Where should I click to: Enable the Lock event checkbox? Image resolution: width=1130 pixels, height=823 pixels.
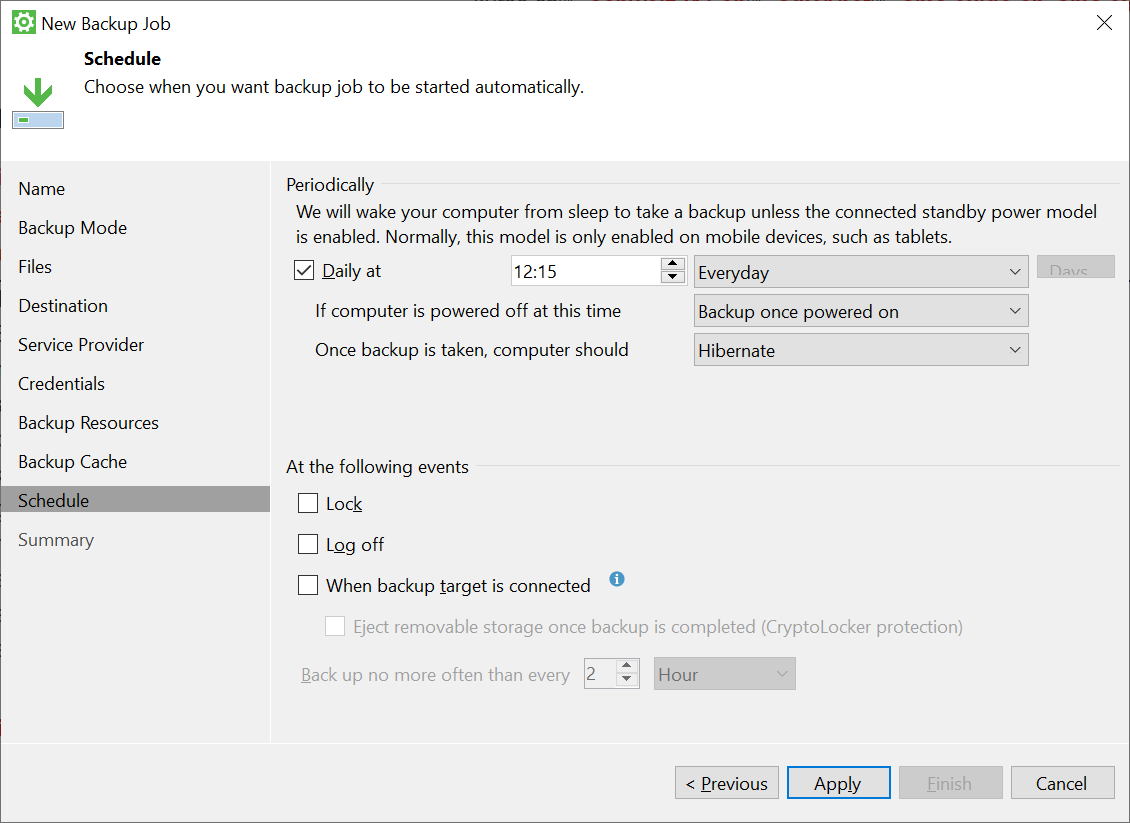308,503
